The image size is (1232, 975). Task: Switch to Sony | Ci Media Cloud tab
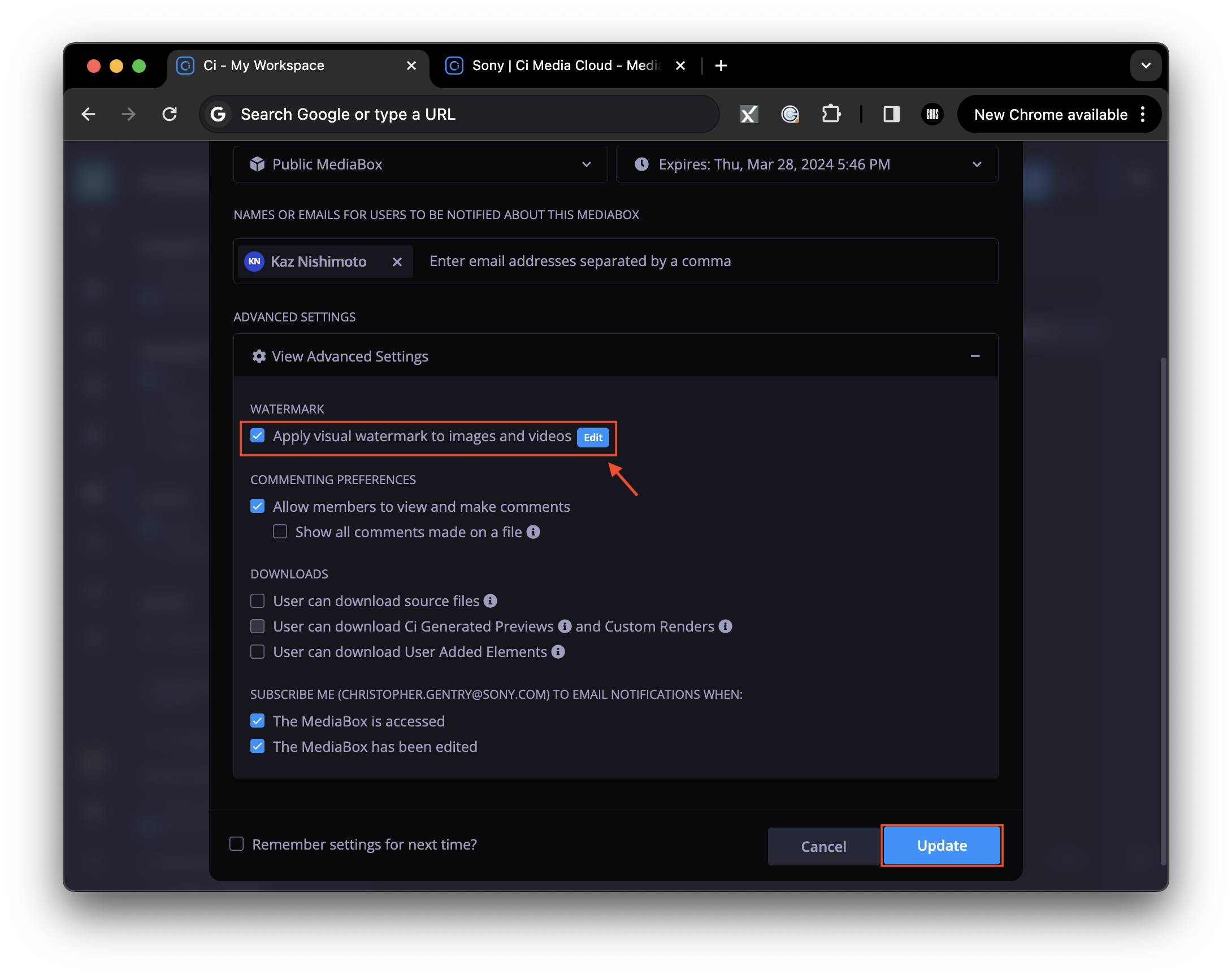[x=566, y=66]
